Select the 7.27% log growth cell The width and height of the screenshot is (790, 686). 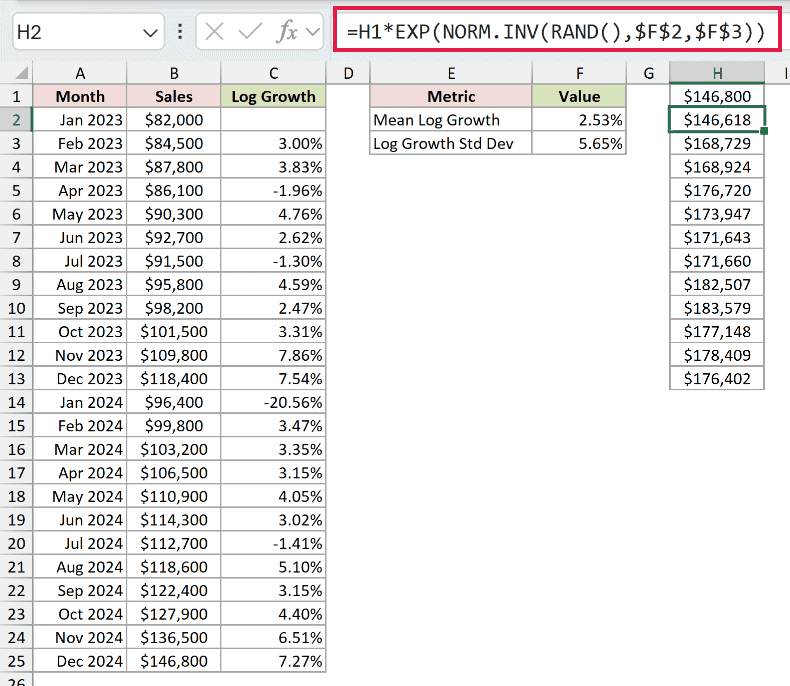[274, 661]
